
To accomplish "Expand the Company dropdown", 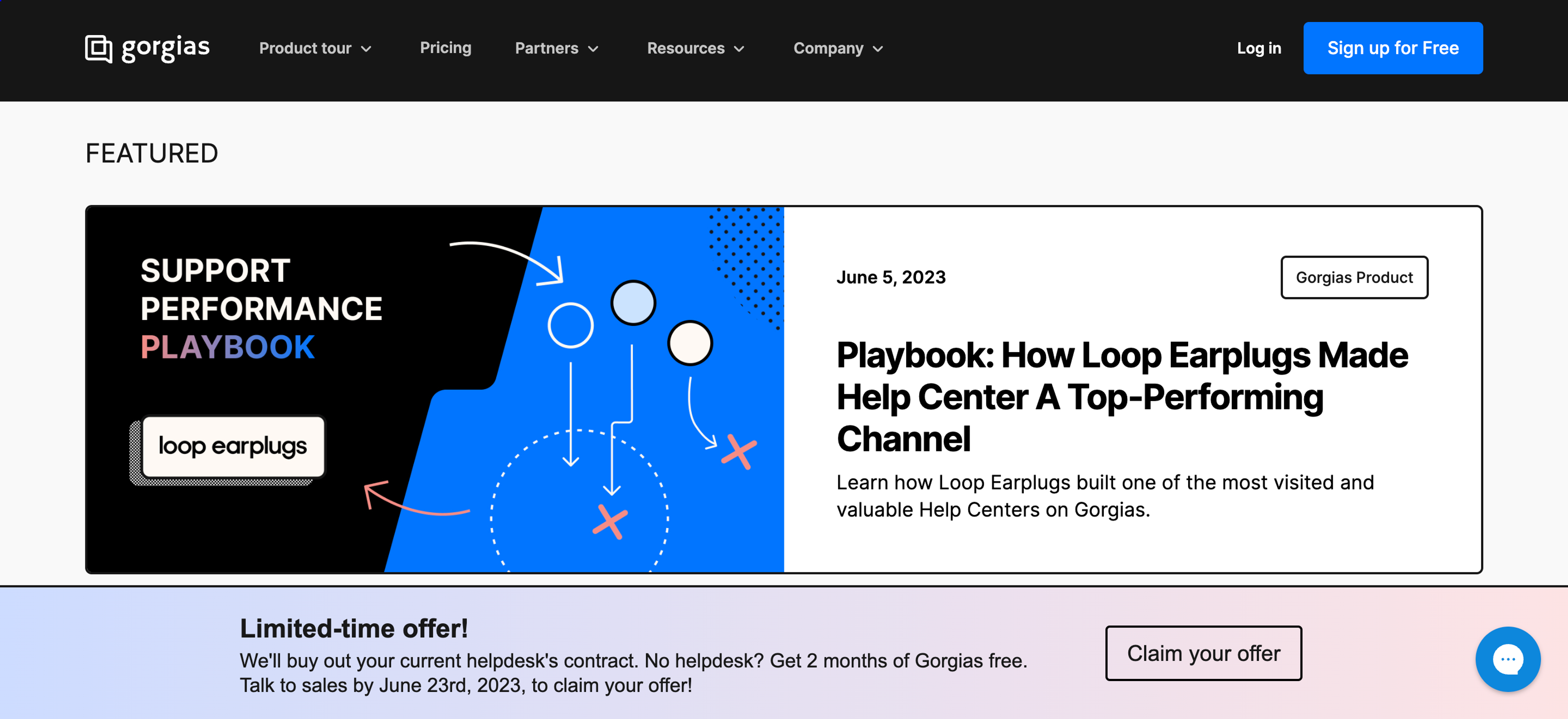I will (837, 48).
